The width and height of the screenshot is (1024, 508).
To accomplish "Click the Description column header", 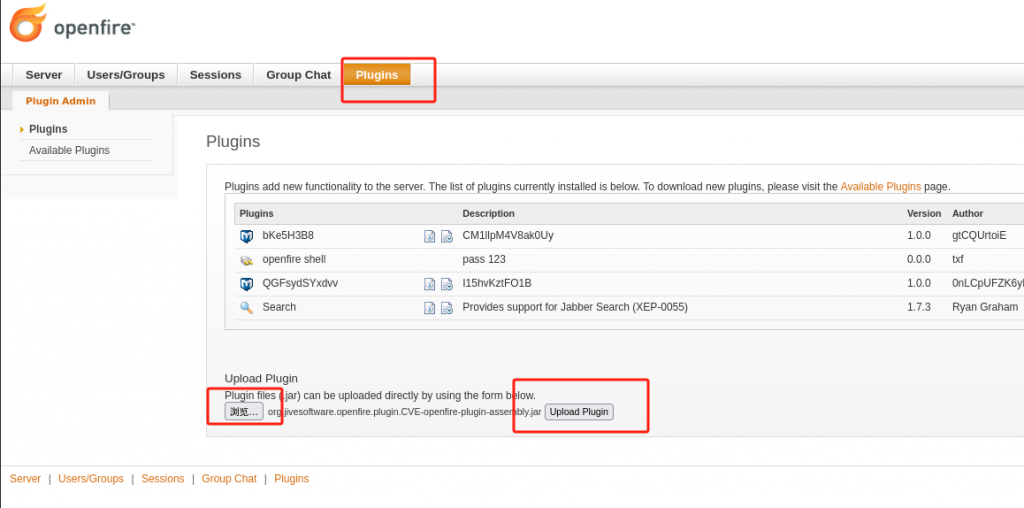I will [488, 214].
